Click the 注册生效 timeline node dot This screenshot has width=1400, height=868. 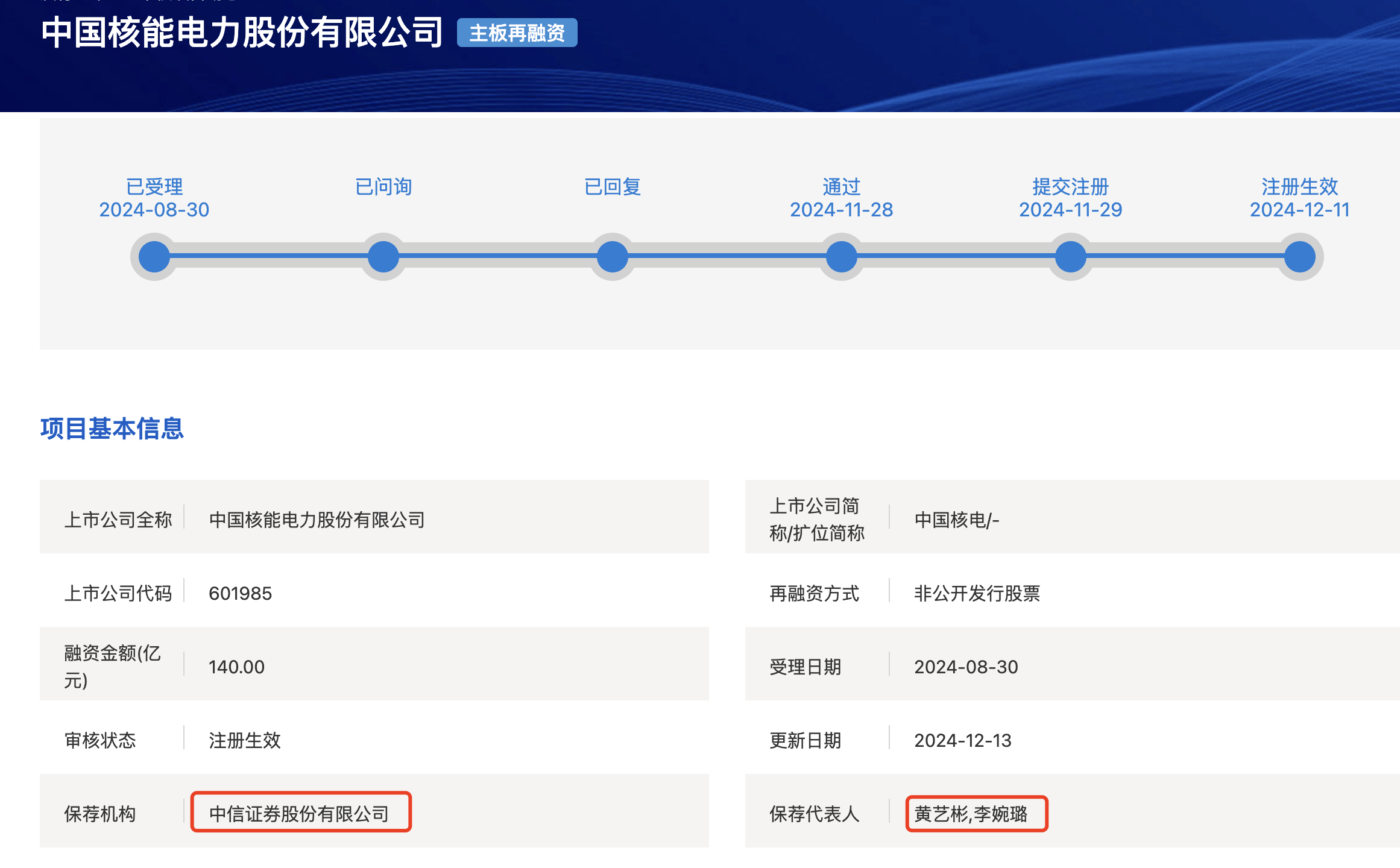[x=1300, y=257]
